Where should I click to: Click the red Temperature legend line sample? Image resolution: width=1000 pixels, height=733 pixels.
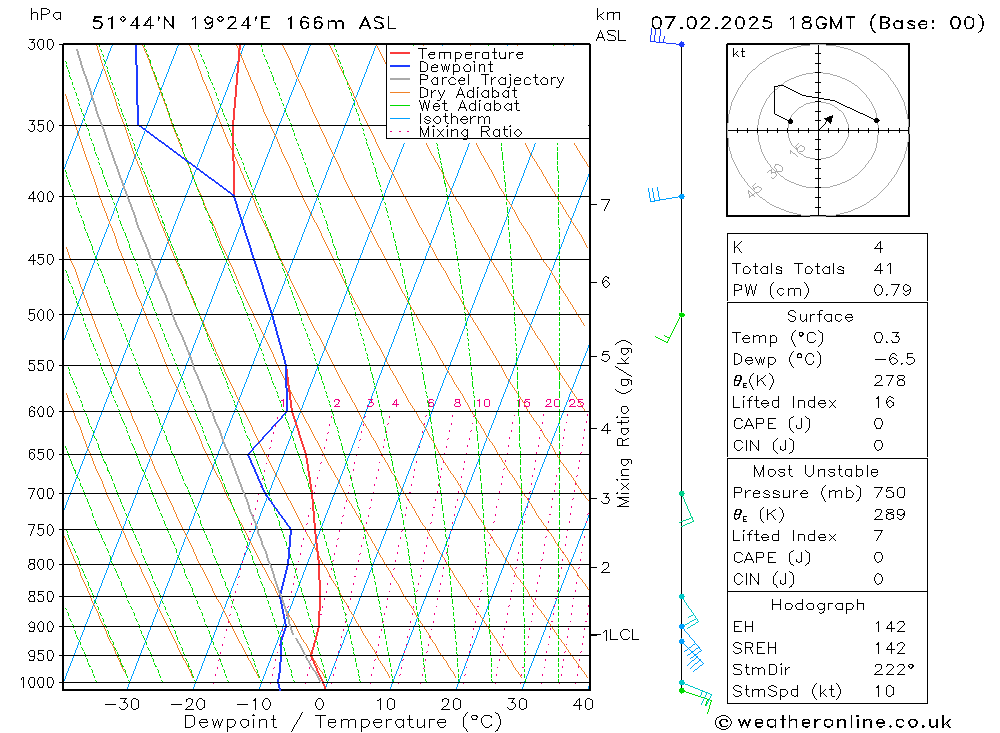(x=400, y=53)
